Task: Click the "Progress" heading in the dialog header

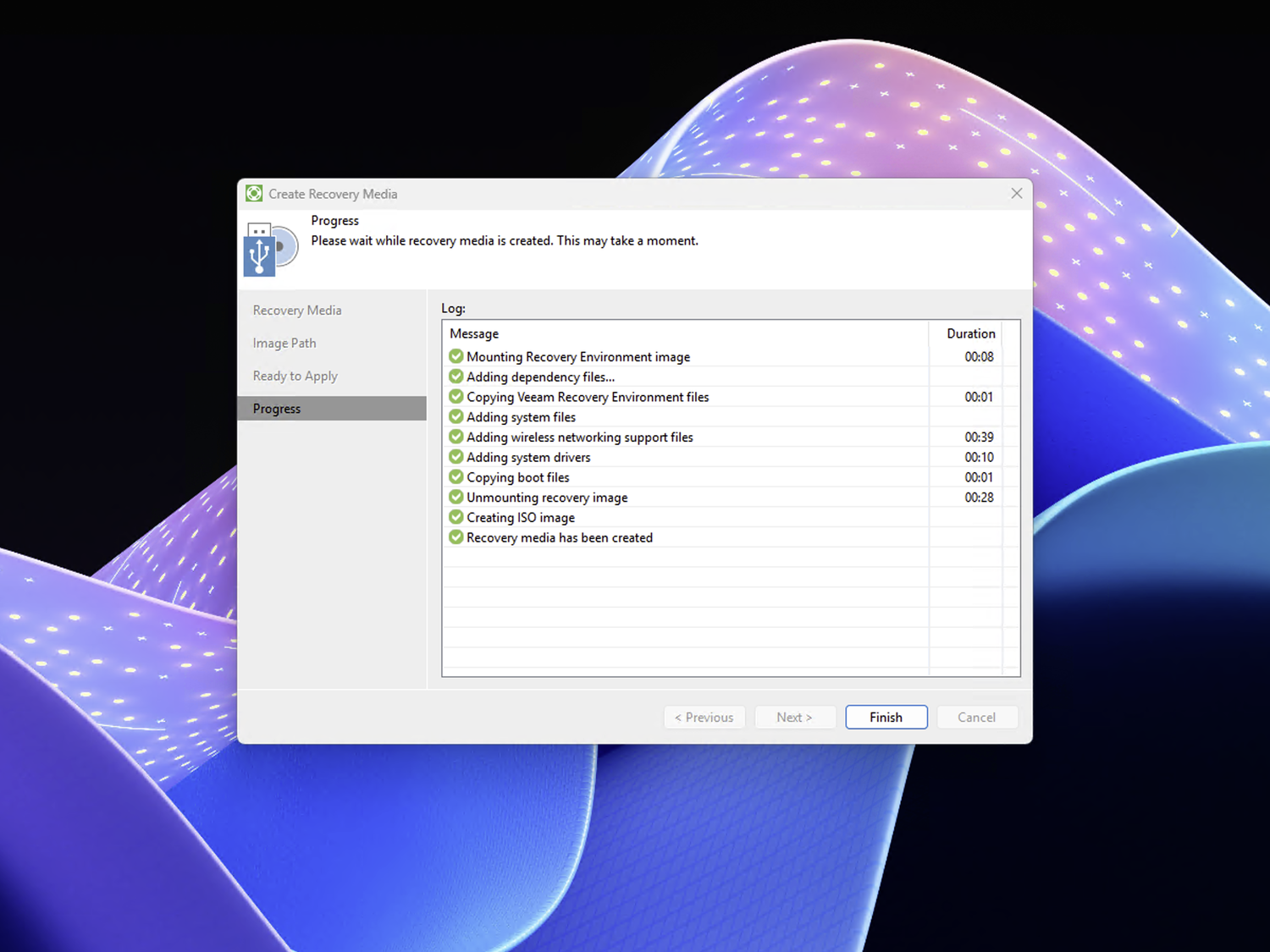Action: tap(334, 221)
